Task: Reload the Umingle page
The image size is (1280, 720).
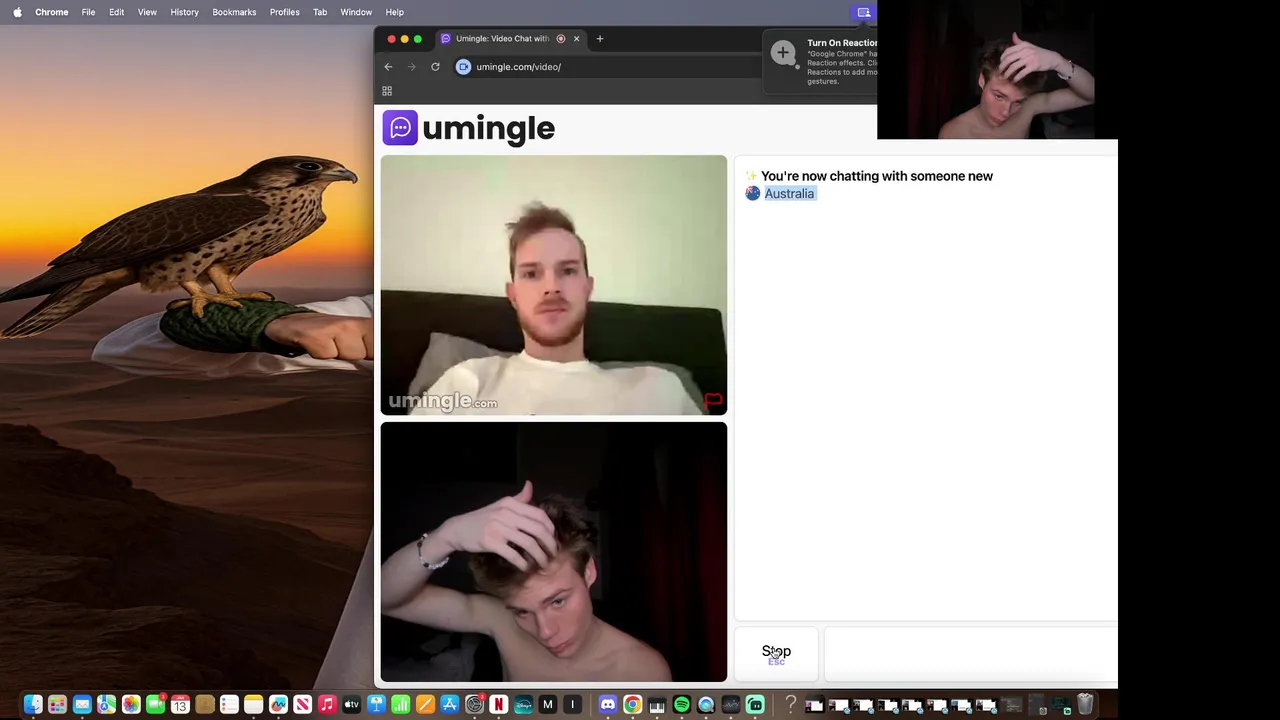Action: pyautogui.click(x=435, y=67)
